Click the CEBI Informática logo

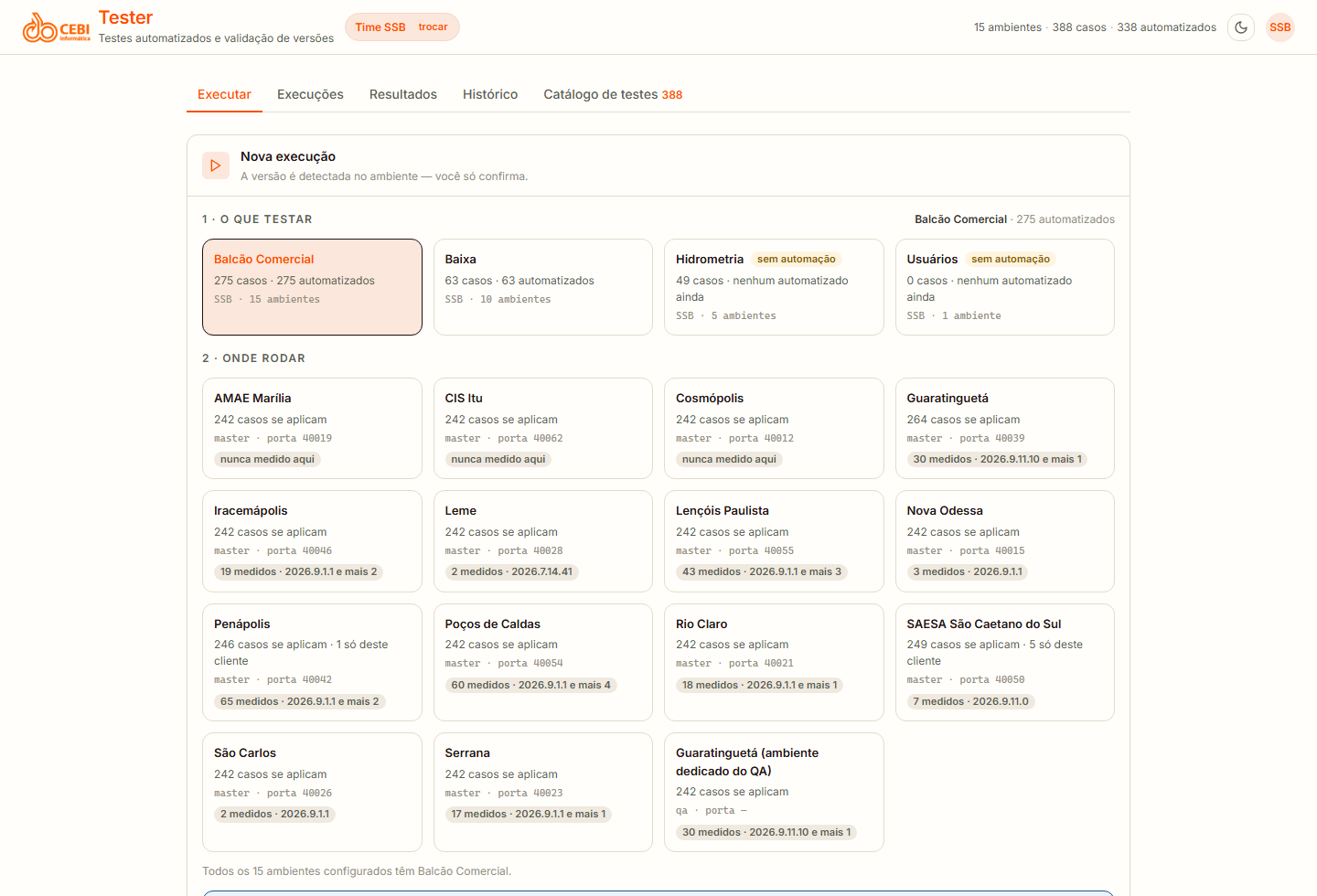pos(57,27)
